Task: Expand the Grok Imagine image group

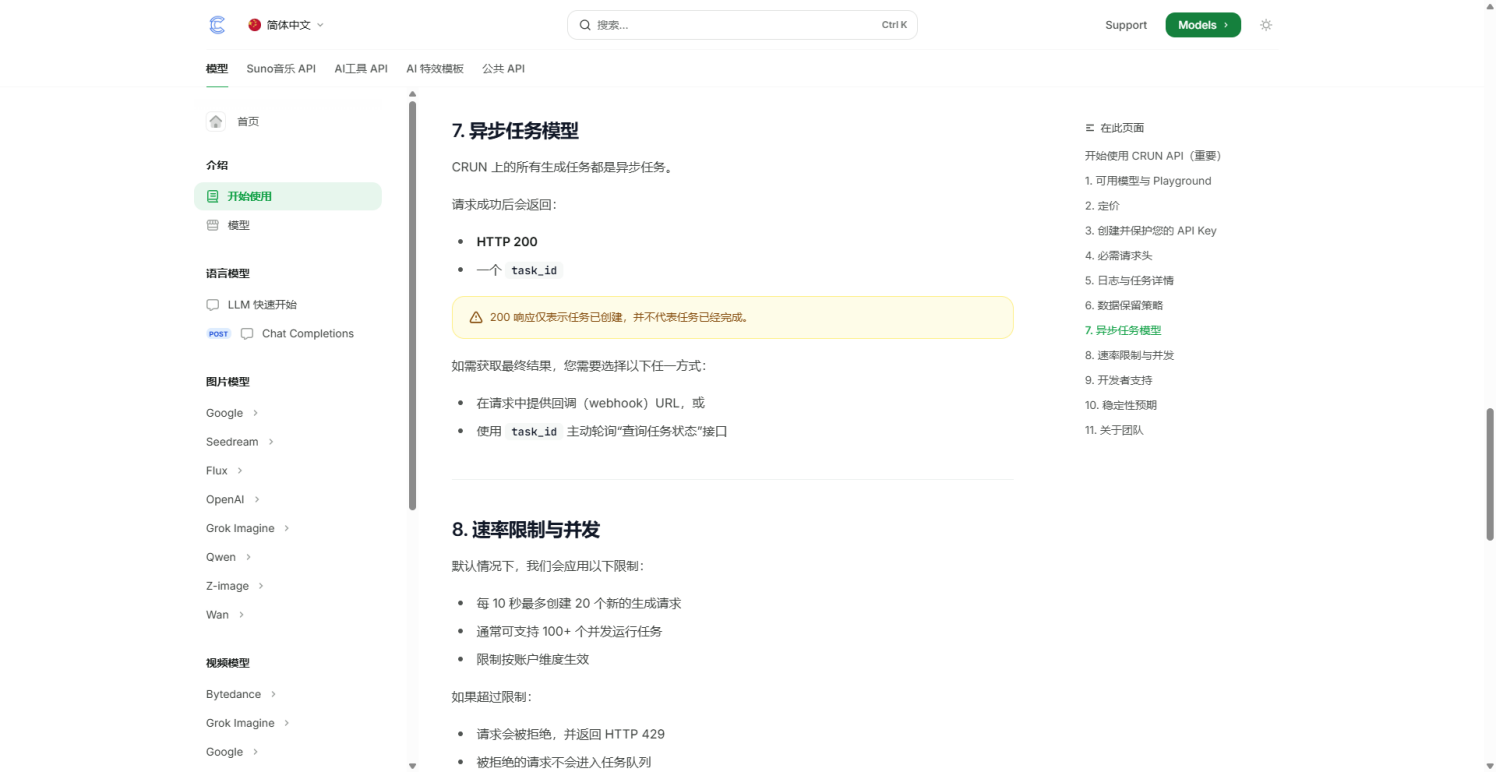Action: (x=248, y=528)
